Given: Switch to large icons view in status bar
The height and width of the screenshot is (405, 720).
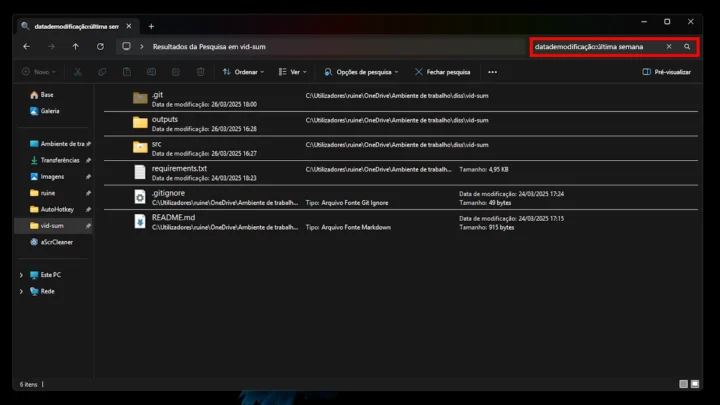Looking at the screenshot, I should click(695, 384).
